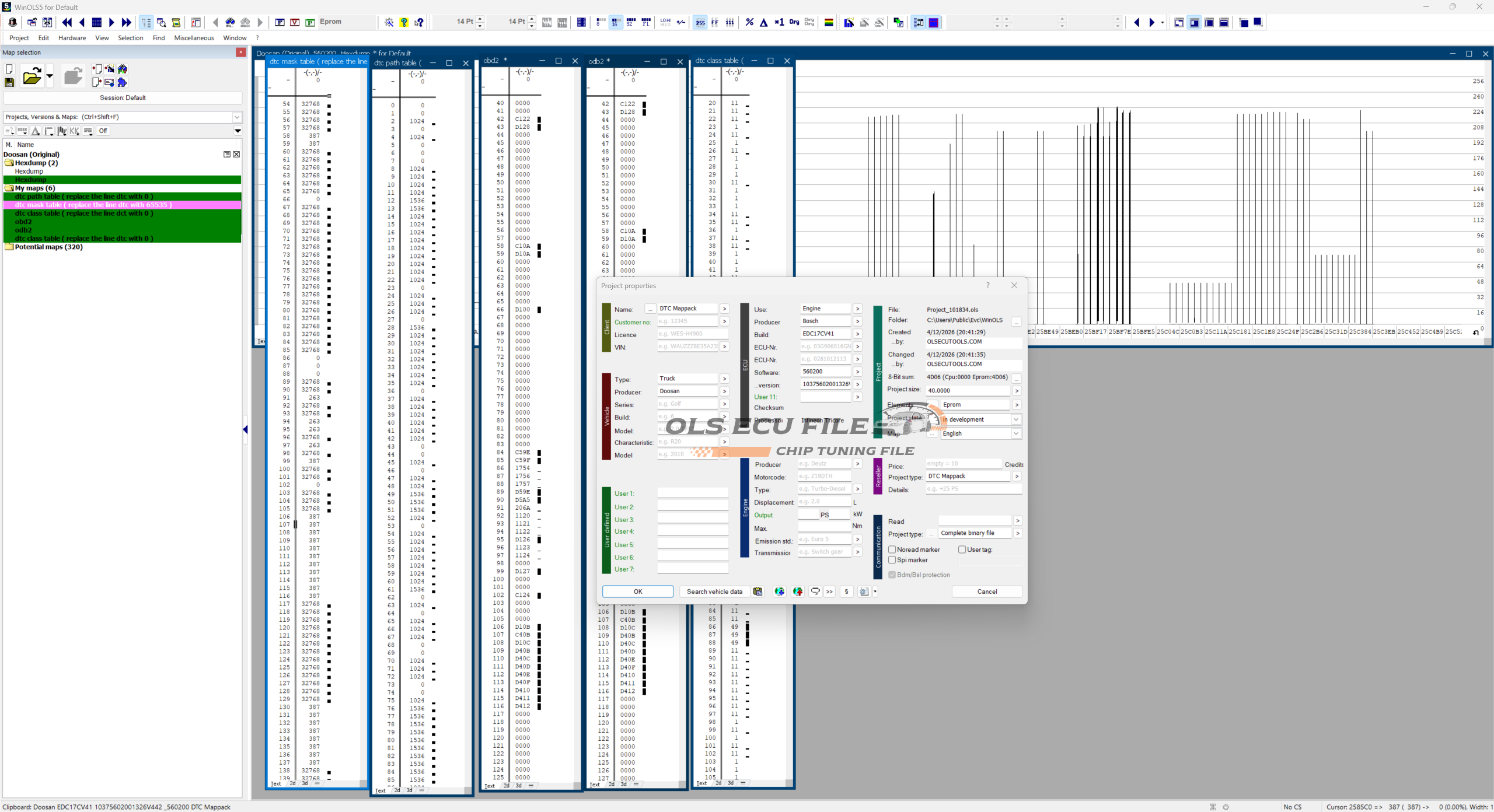This screenshot has height=812, width=1494.
Task: Click the yellow question mark help icon
Action: (404, 22)
